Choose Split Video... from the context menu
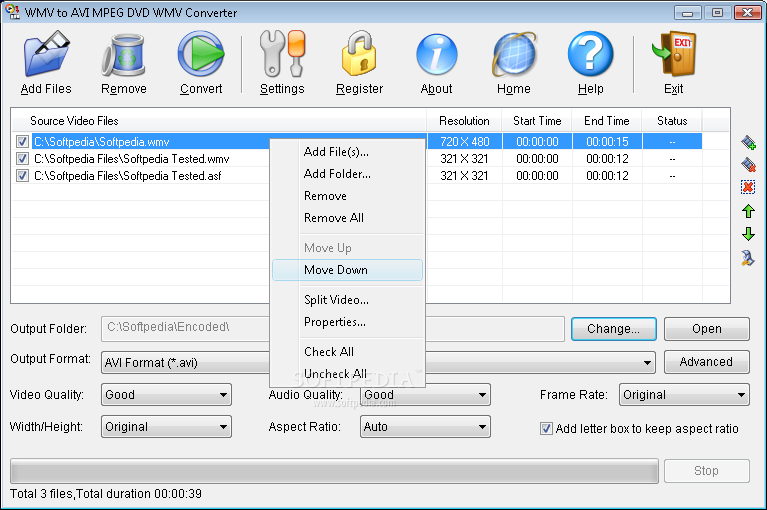 coord(347,300)
